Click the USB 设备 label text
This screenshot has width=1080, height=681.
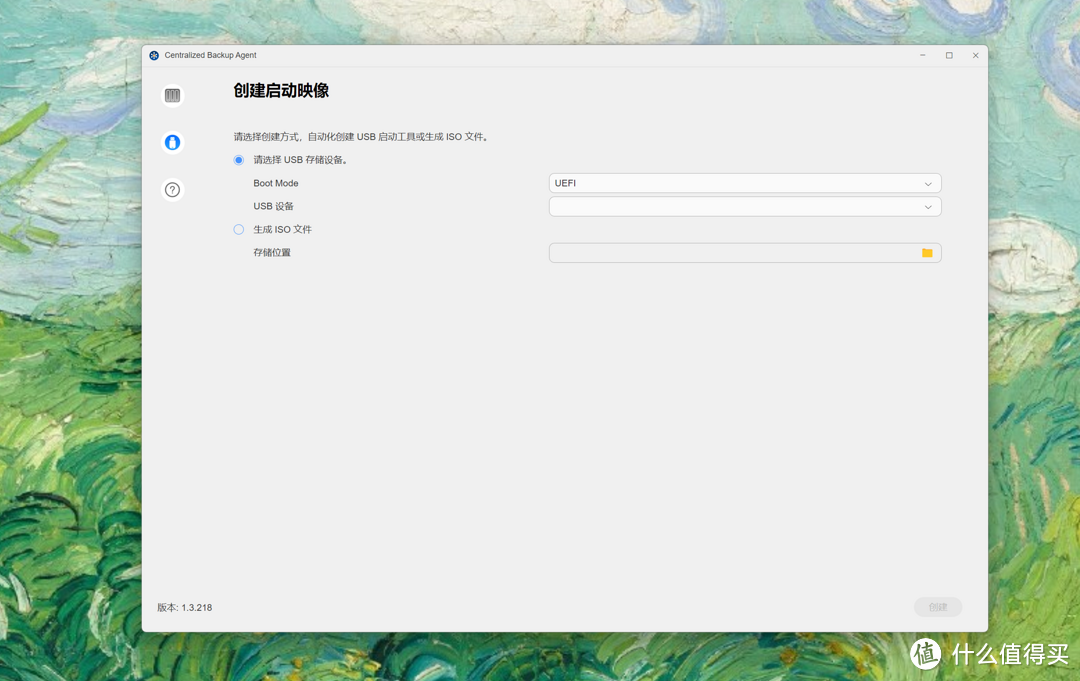273,207
